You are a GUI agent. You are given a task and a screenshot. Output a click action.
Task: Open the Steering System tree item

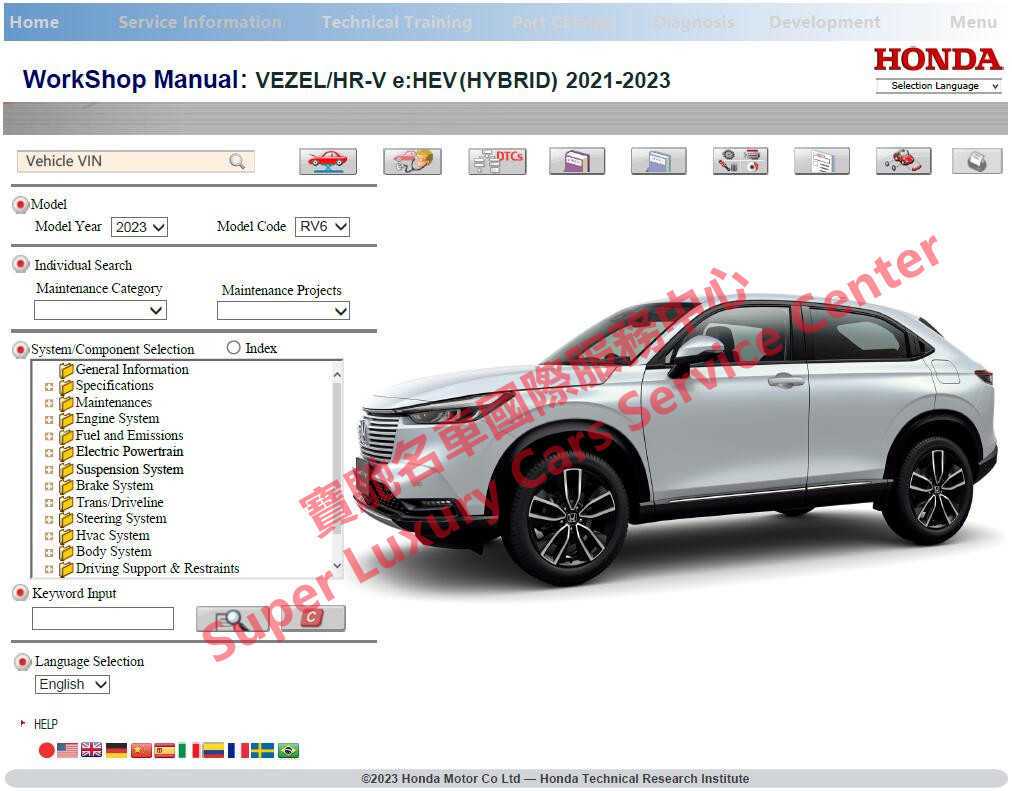[121, 519]
